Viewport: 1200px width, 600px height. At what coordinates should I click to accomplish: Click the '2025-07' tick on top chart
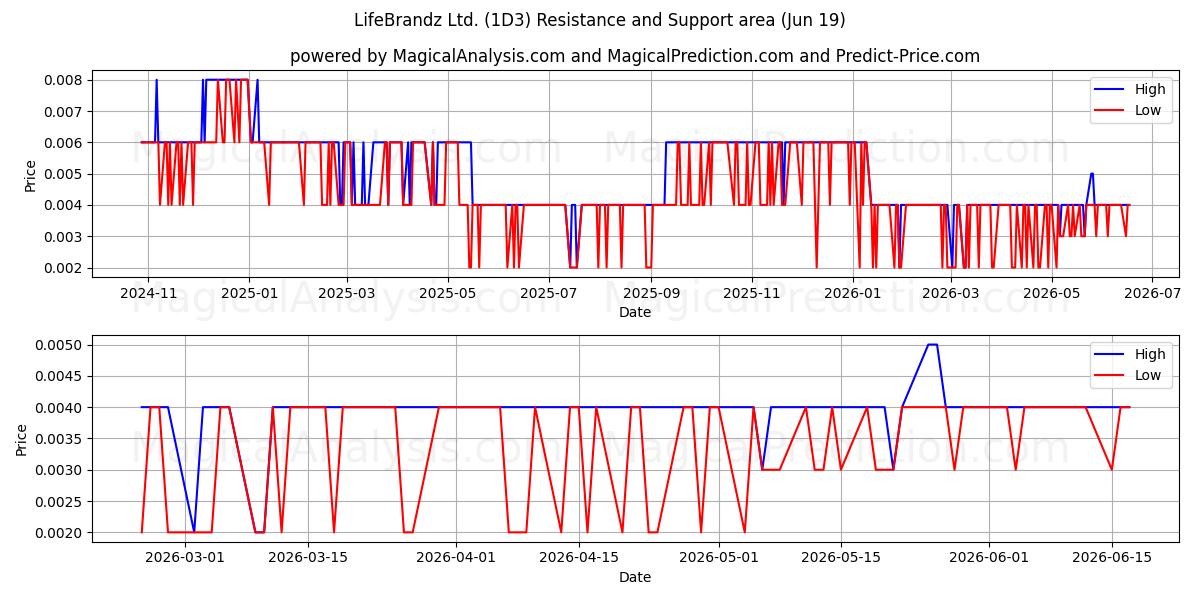coord(548,293)
